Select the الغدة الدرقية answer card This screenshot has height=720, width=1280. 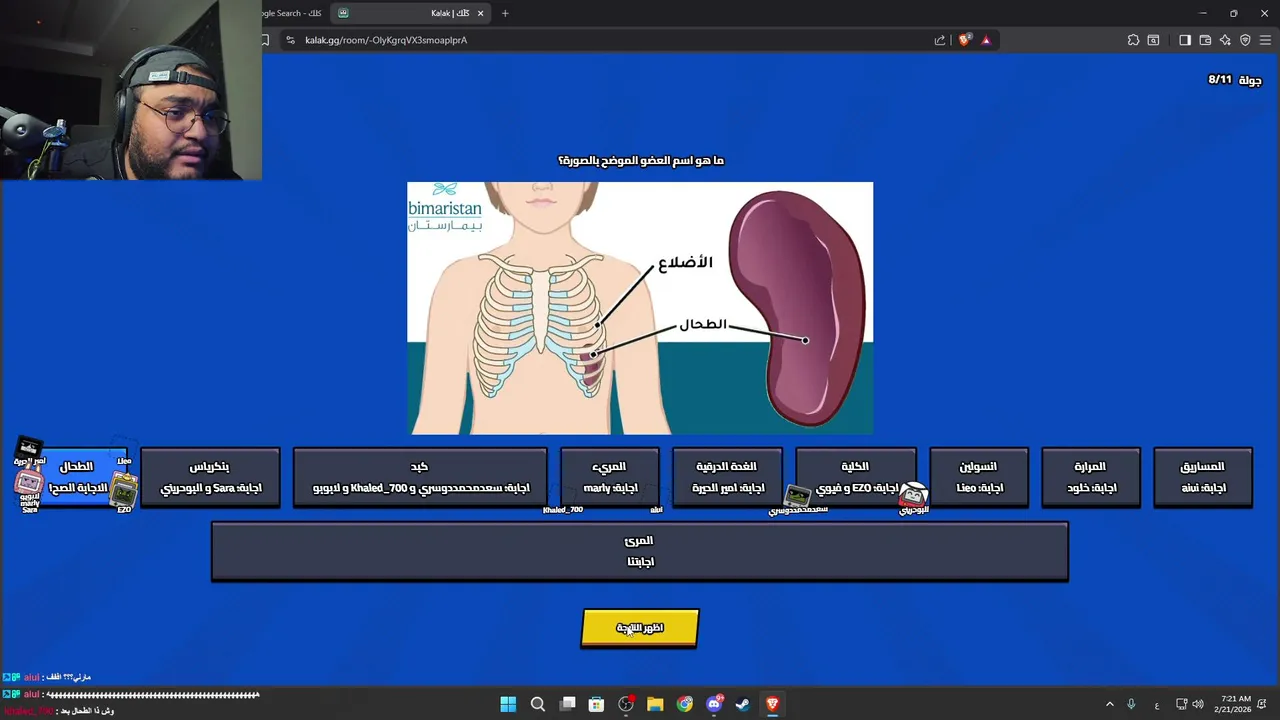click(x=727, y=477)
